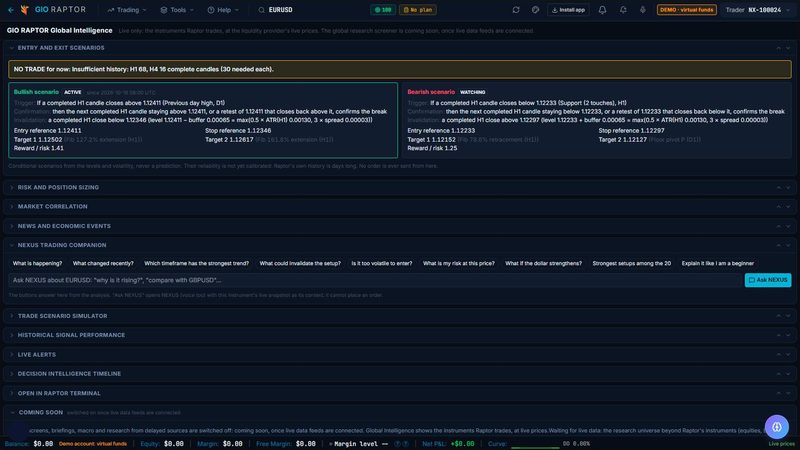
Task: Open the Trader NX-100024 account dropdown
Action: 758,10
